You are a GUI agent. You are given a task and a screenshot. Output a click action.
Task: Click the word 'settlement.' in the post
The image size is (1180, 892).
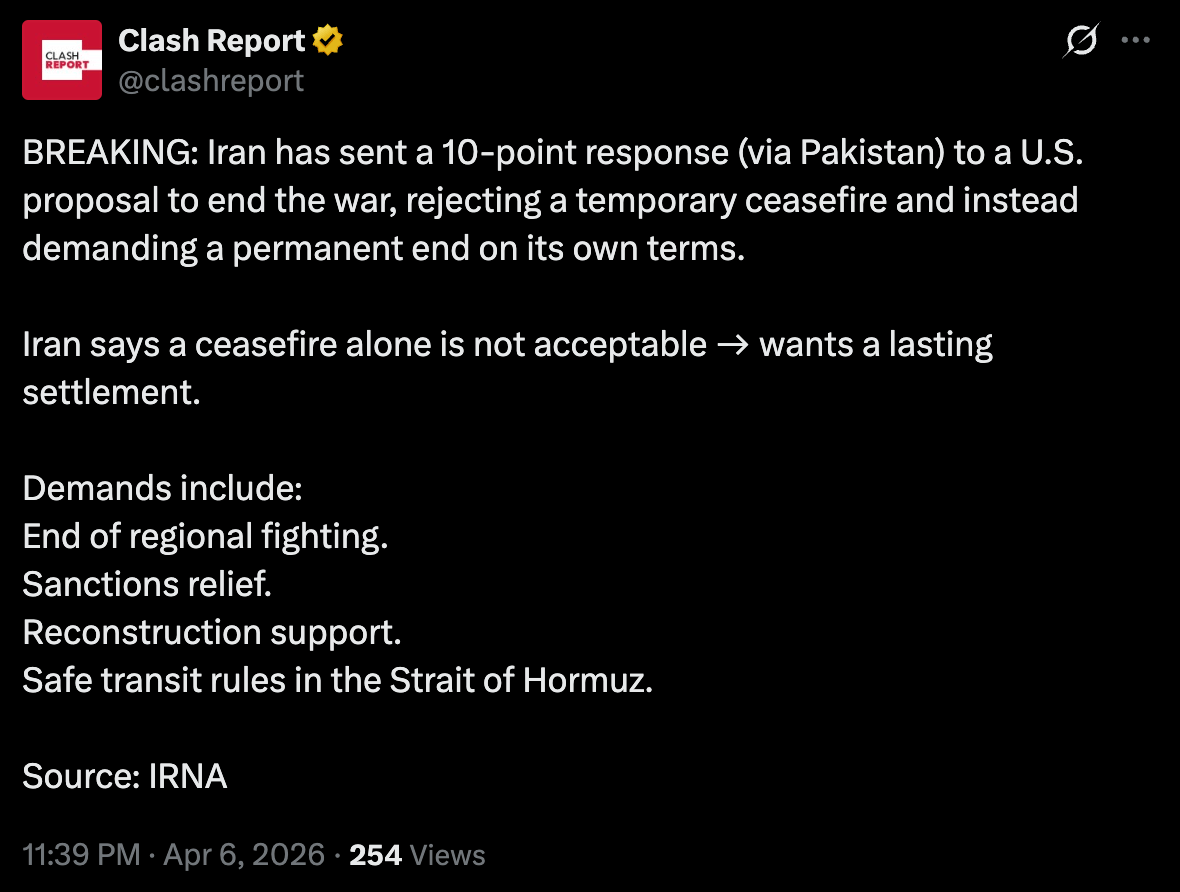pyautogui.click(x=111, y=393)
